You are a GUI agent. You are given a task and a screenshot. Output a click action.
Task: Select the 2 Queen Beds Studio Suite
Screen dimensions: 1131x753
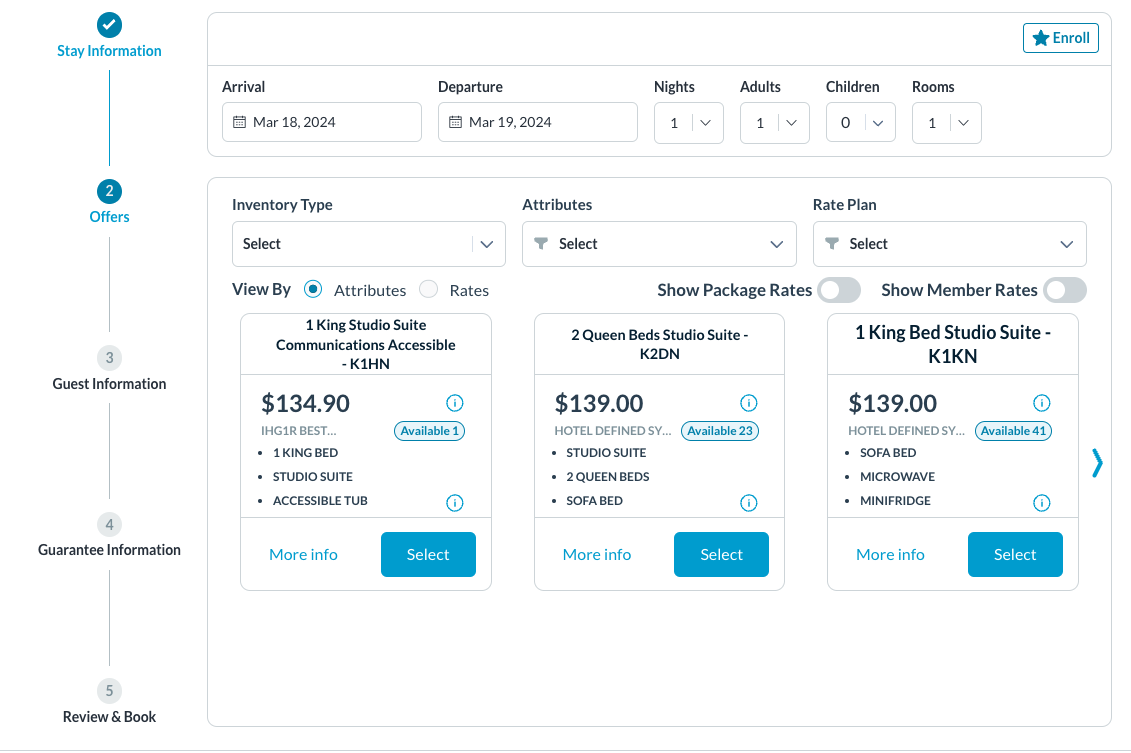click(x=721, y=554)
